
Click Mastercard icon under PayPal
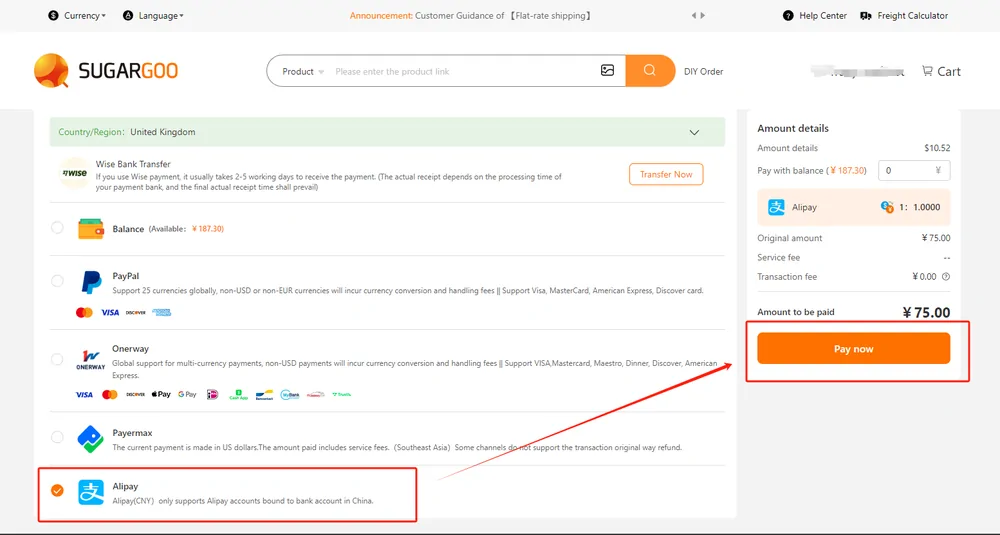coord(84,312)
